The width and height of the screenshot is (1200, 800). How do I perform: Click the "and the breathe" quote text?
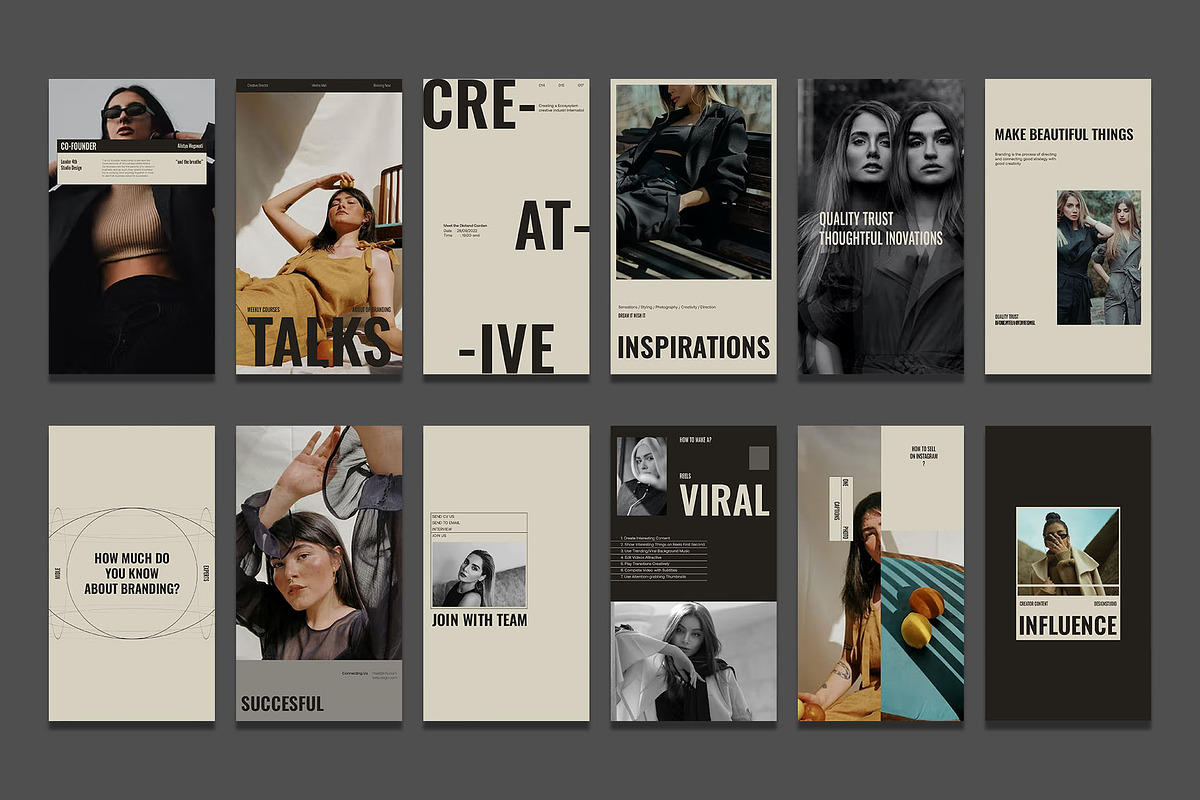pyautogui.click(x=189, y=162)
